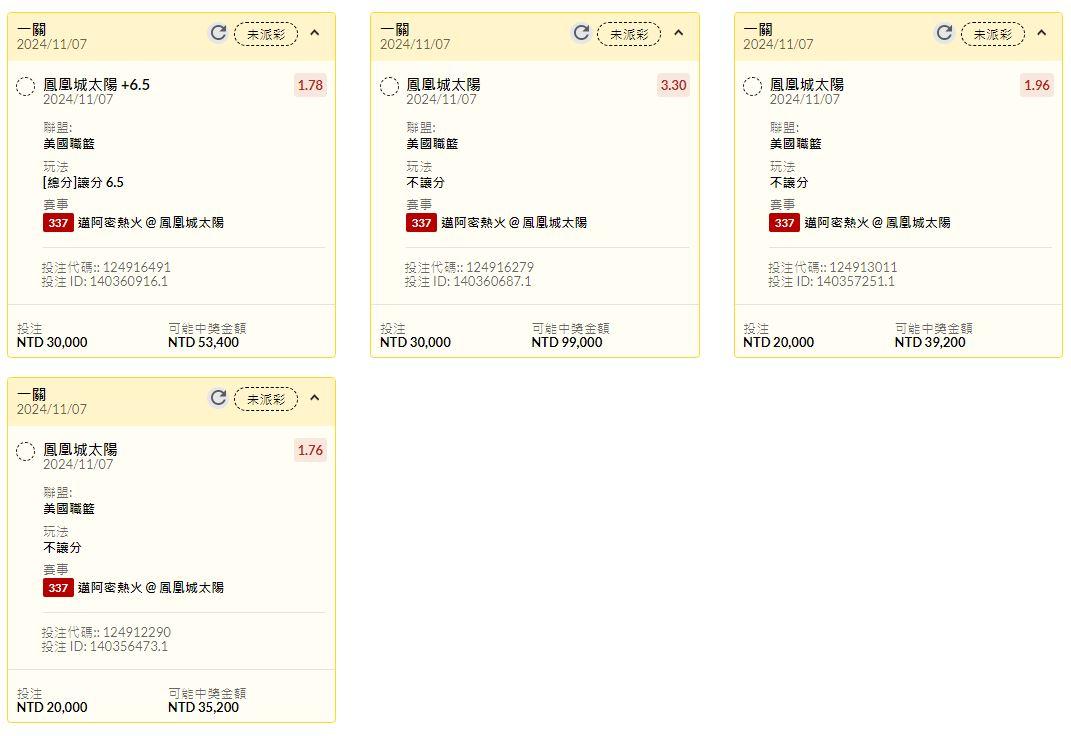
Task: Click the 1.78 odds badge
Action: click(310, 85)
